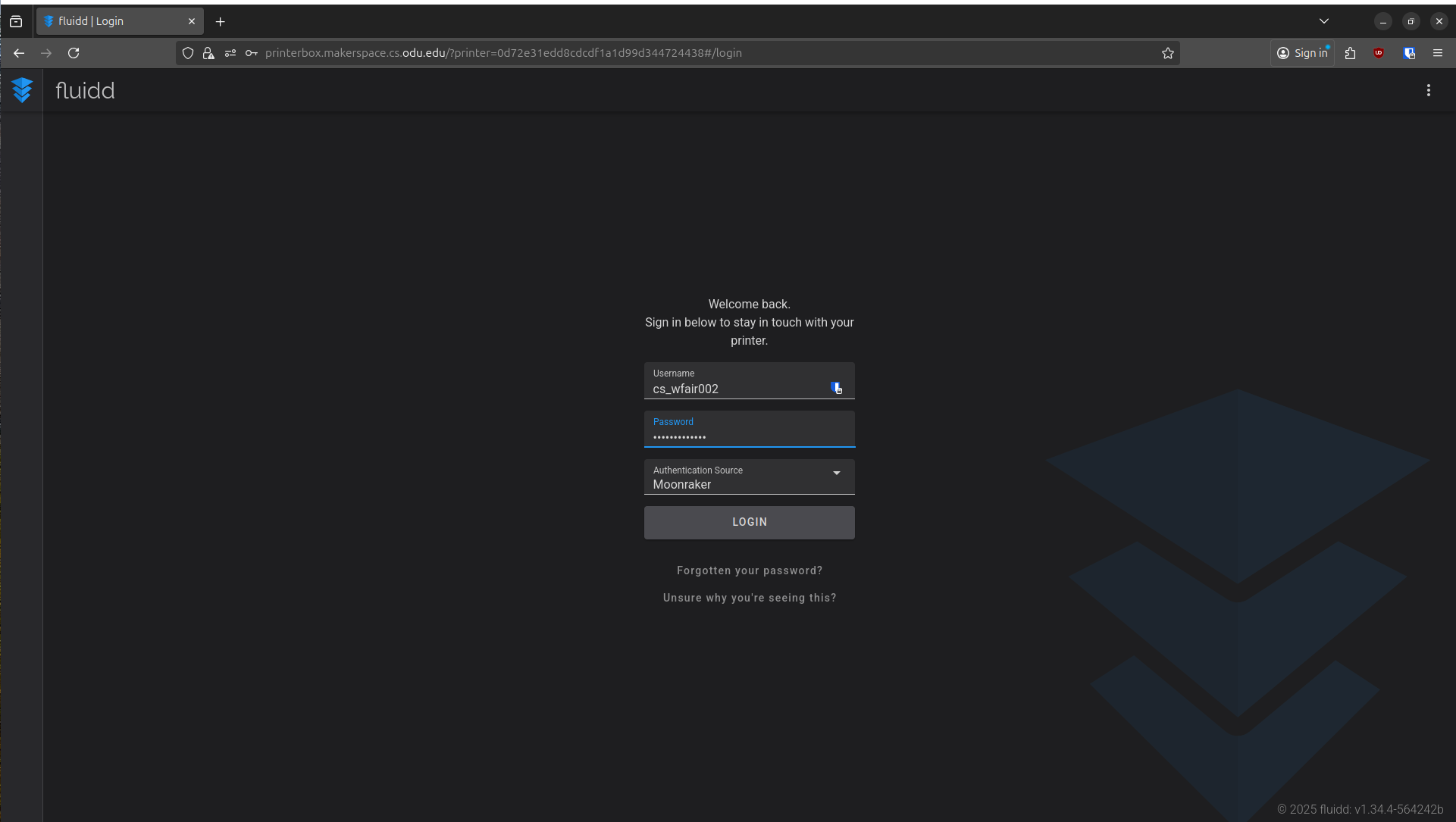Click Forgotten your password? link

(749, 570)
